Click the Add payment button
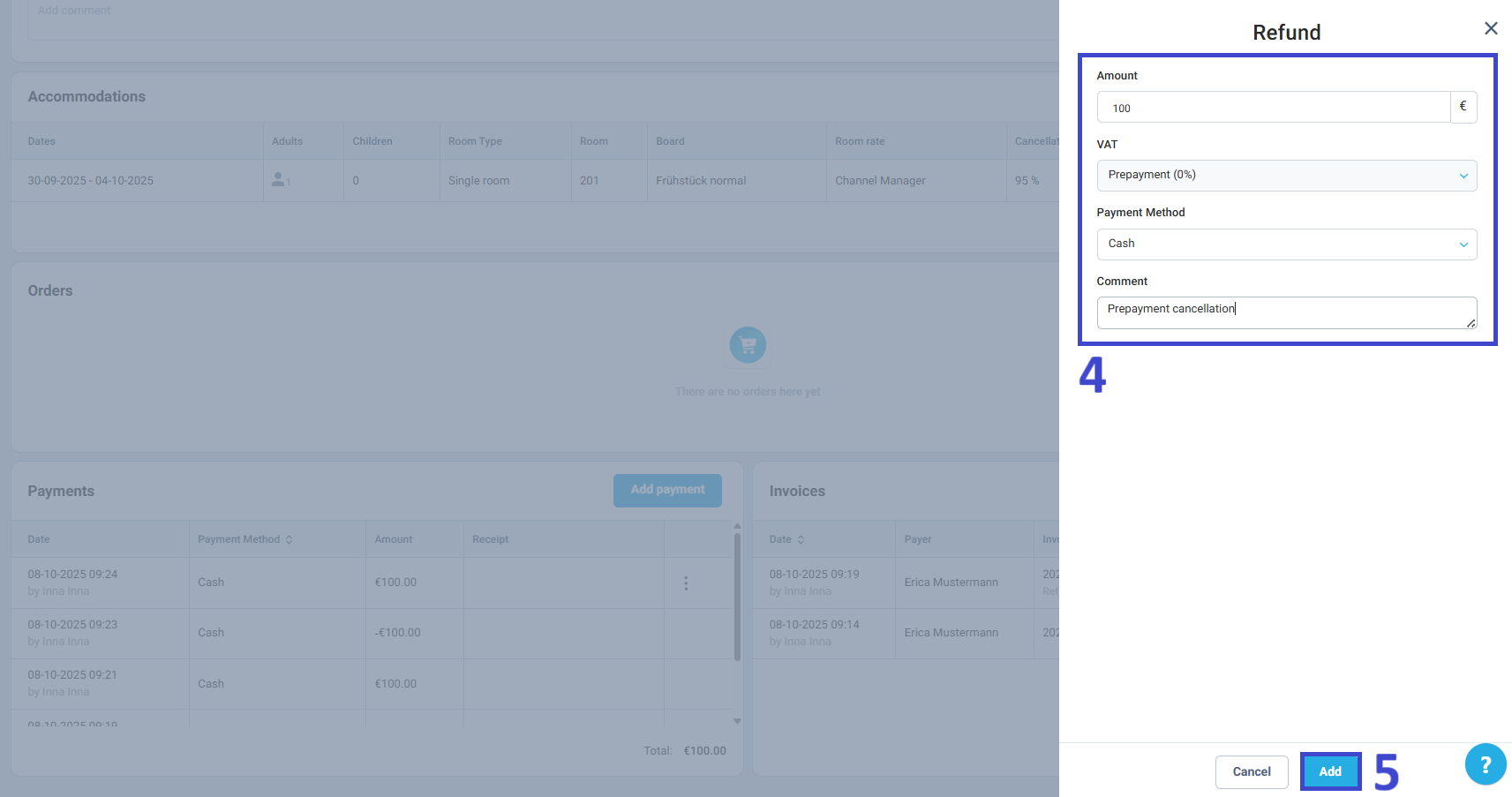1512x797 pixels. coord(667,490)
